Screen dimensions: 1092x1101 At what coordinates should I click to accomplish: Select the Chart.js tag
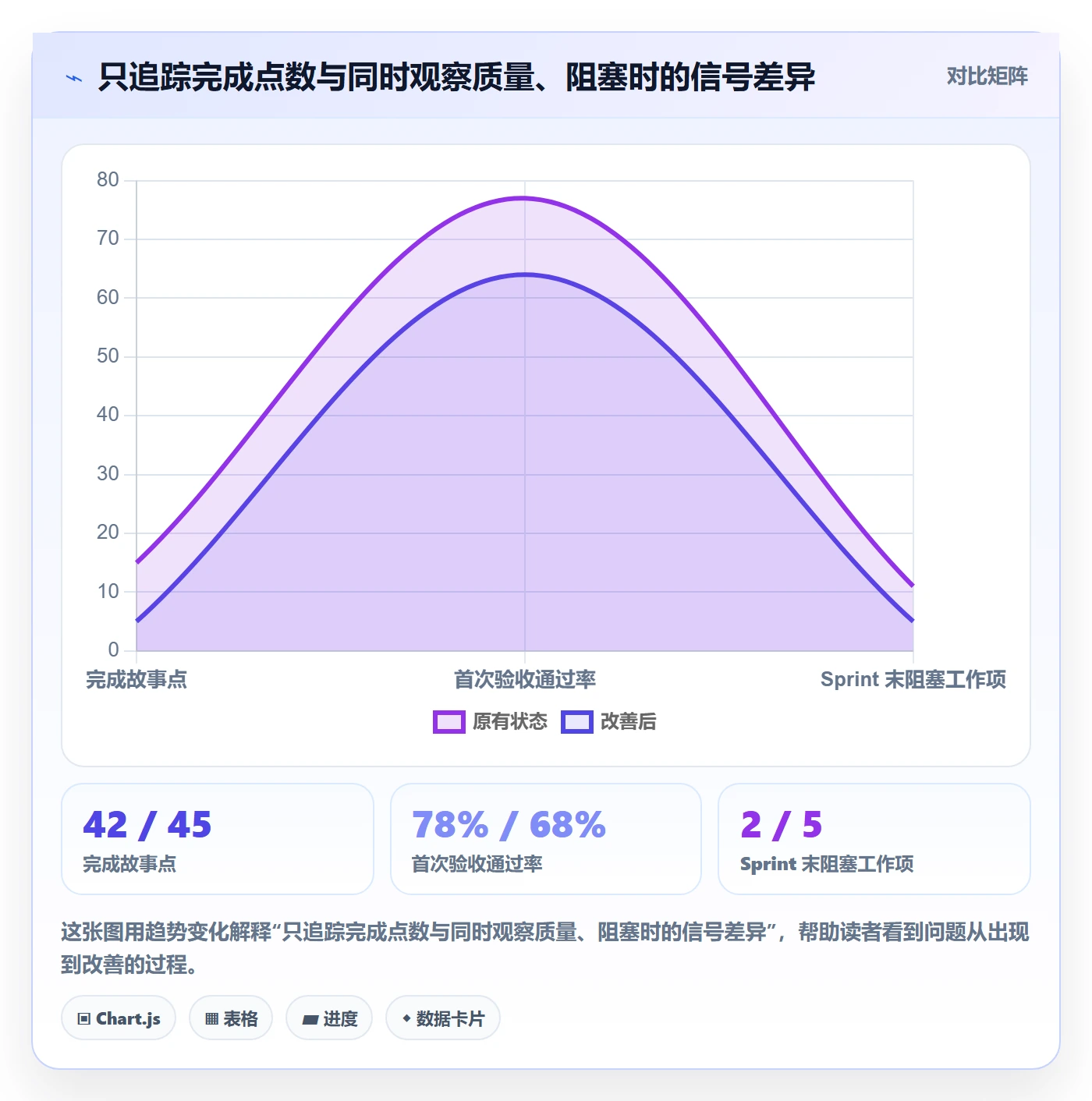click(119, 1018)
